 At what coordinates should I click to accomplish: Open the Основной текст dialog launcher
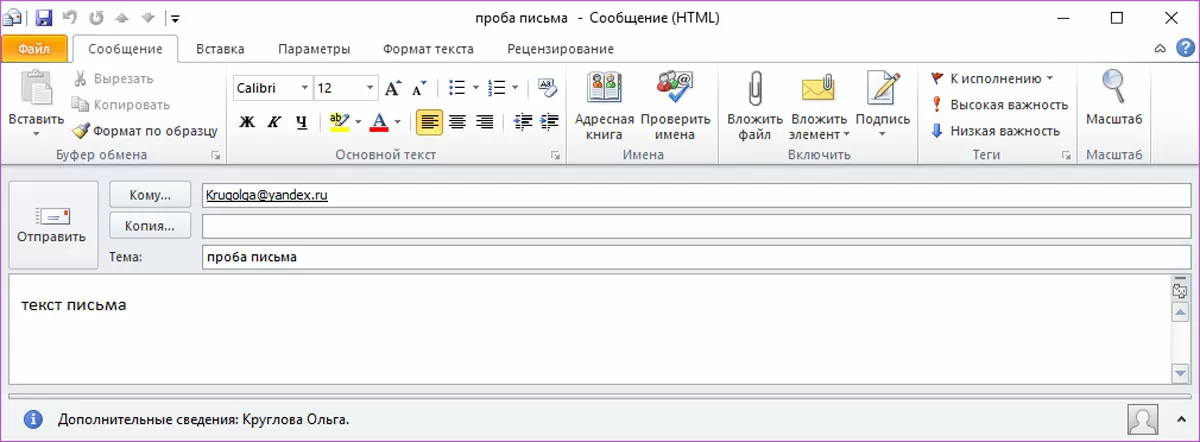[556, 155]
